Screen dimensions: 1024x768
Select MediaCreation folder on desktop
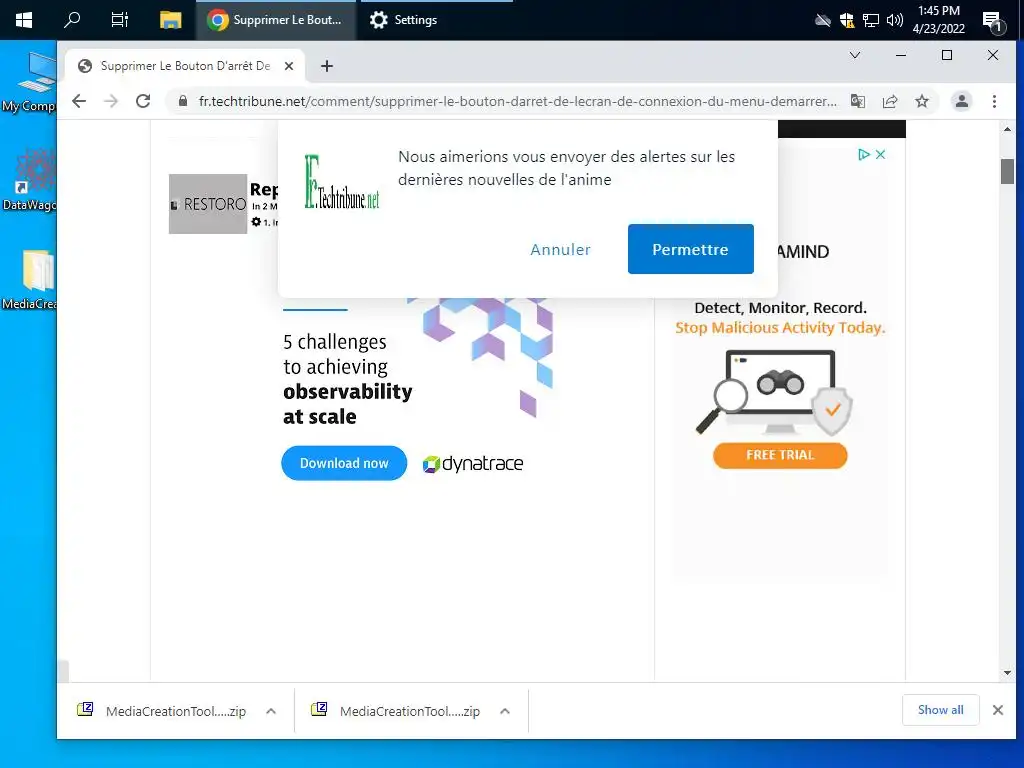point(29,280)
